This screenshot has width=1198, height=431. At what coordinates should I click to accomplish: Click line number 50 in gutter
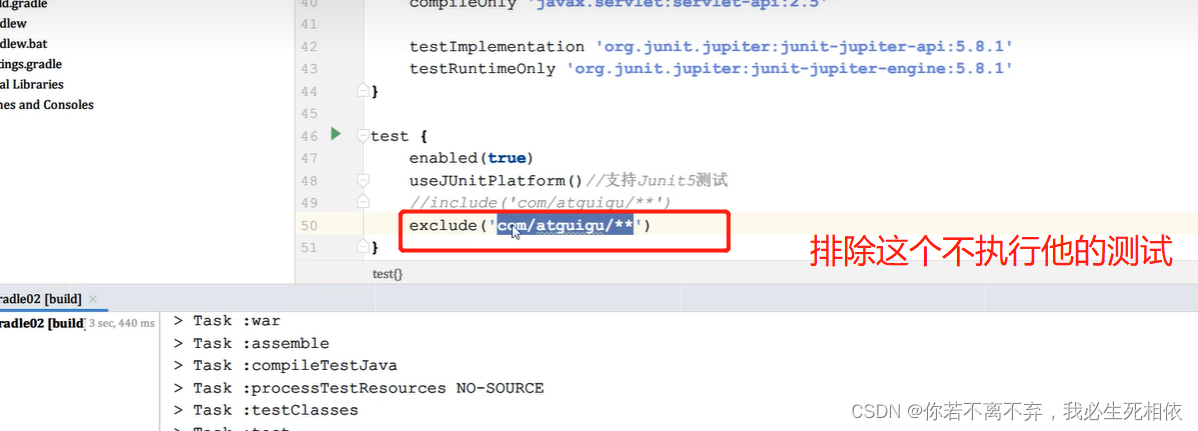click(309, 225)
